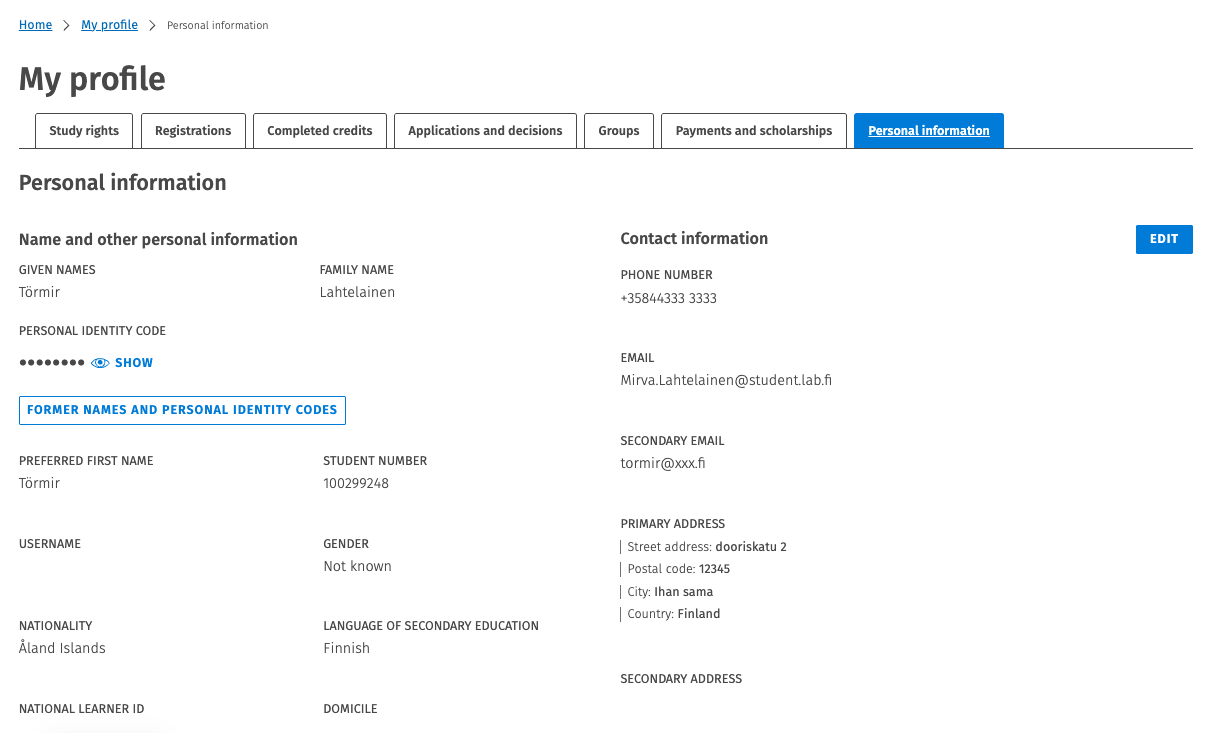Click the SHOW link next to masked dots
The image size is (1221, 733).
click(x=132, y=362)
